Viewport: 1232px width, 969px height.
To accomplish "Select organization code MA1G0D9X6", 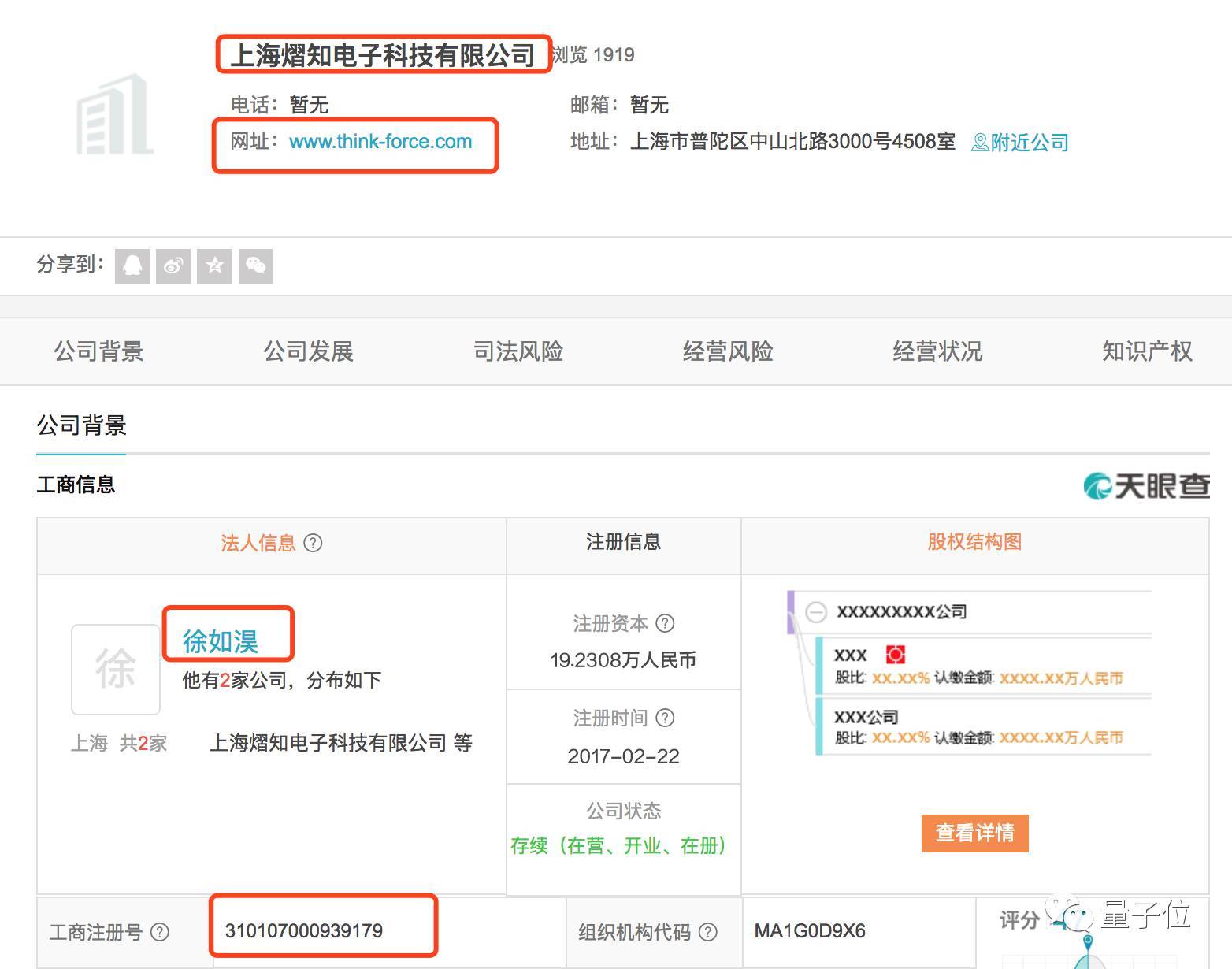I will tap(810, 931).
